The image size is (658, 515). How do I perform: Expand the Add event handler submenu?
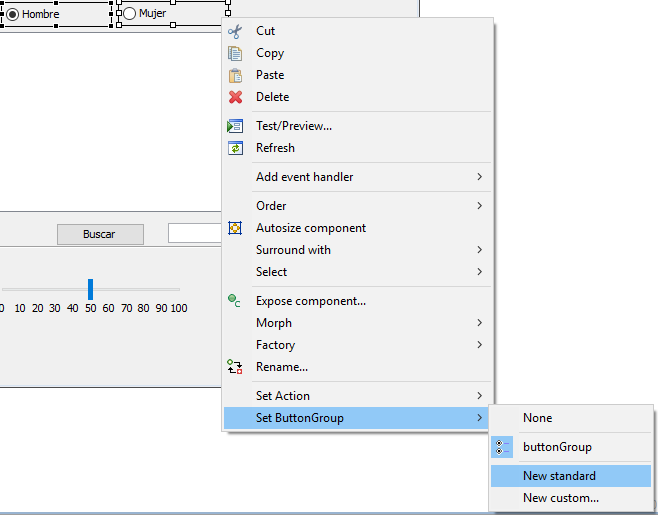(x=479, y=177)
